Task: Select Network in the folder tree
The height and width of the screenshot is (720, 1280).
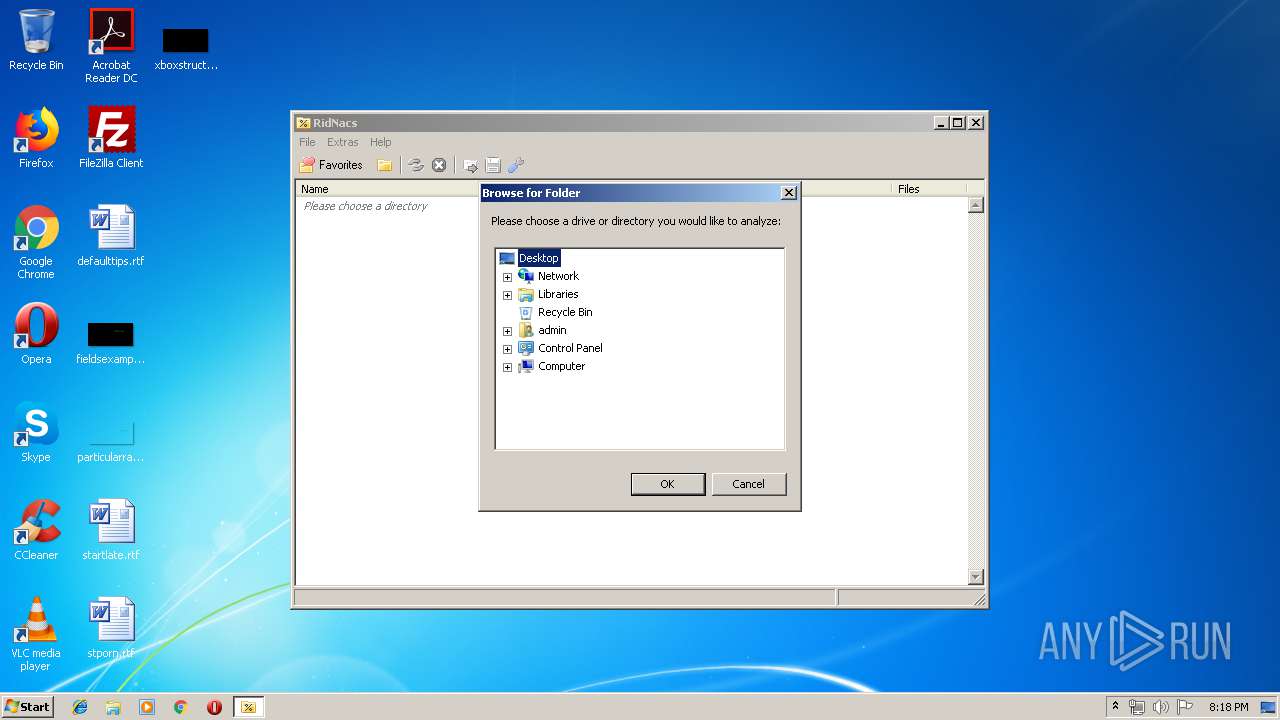Action: [x=558, y=276]
